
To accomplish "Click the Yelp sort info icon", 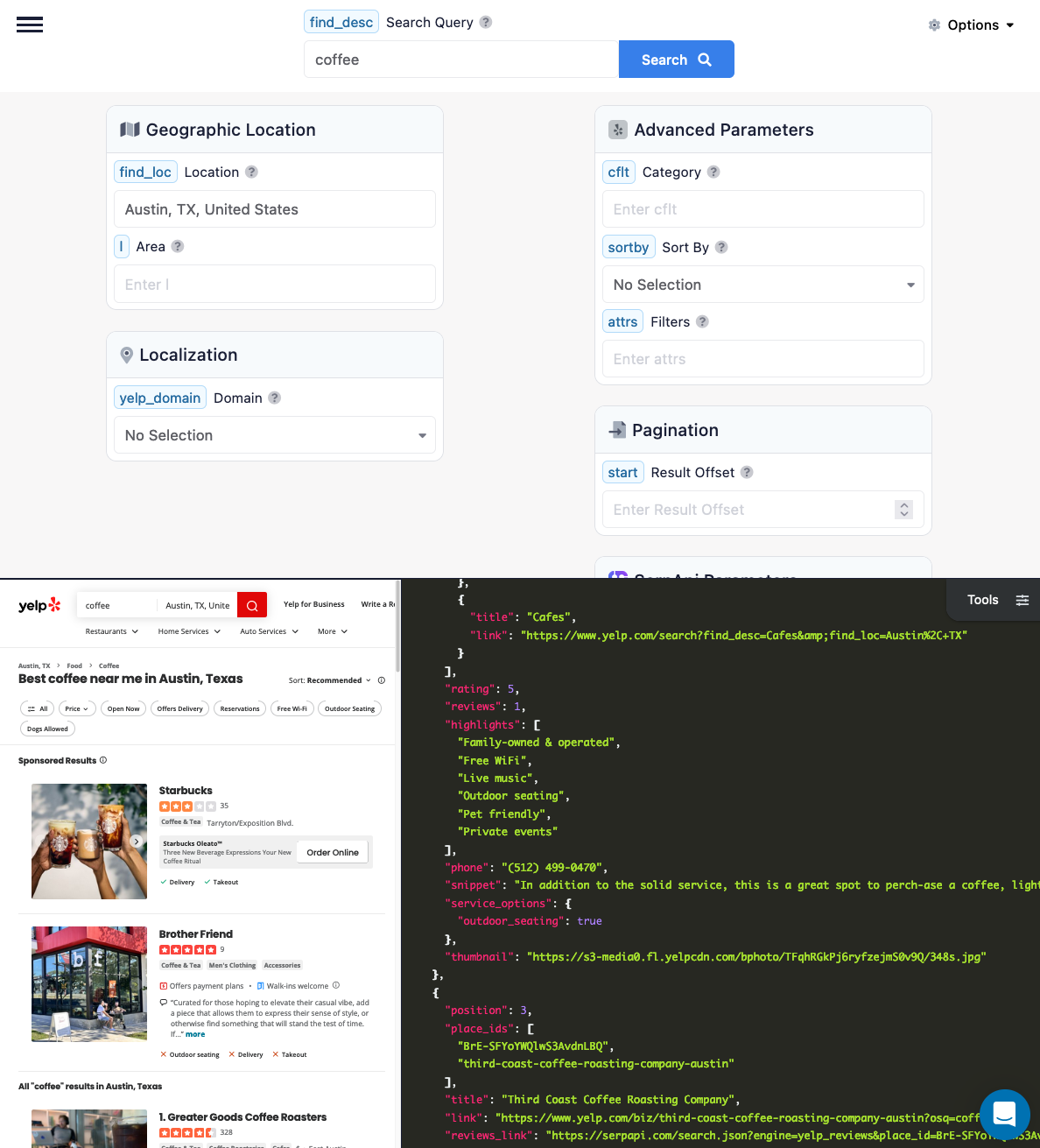I will (381, 680).
